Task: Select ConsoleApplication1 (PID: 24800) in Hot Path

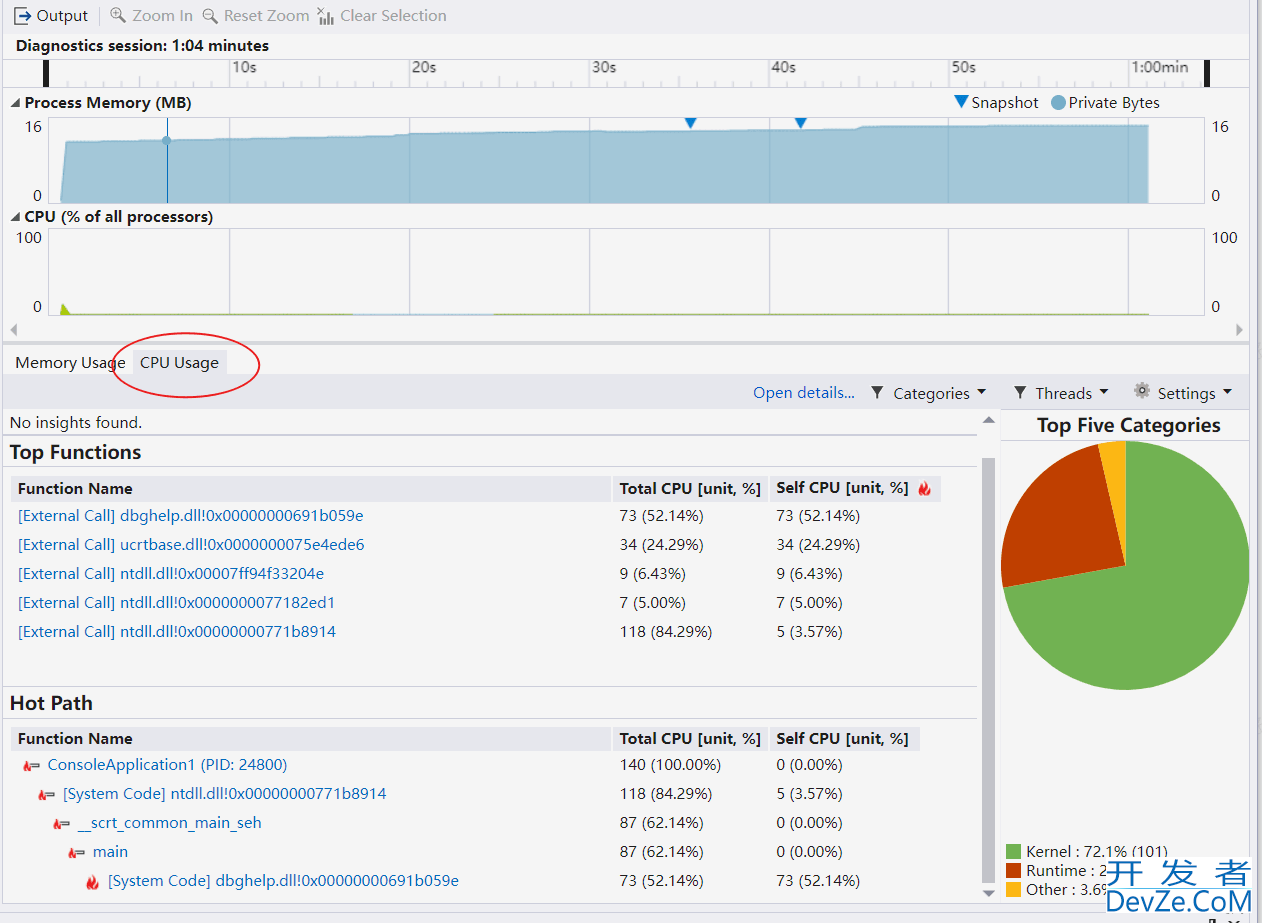Action: pyautogui.click(x=167, y=765)
